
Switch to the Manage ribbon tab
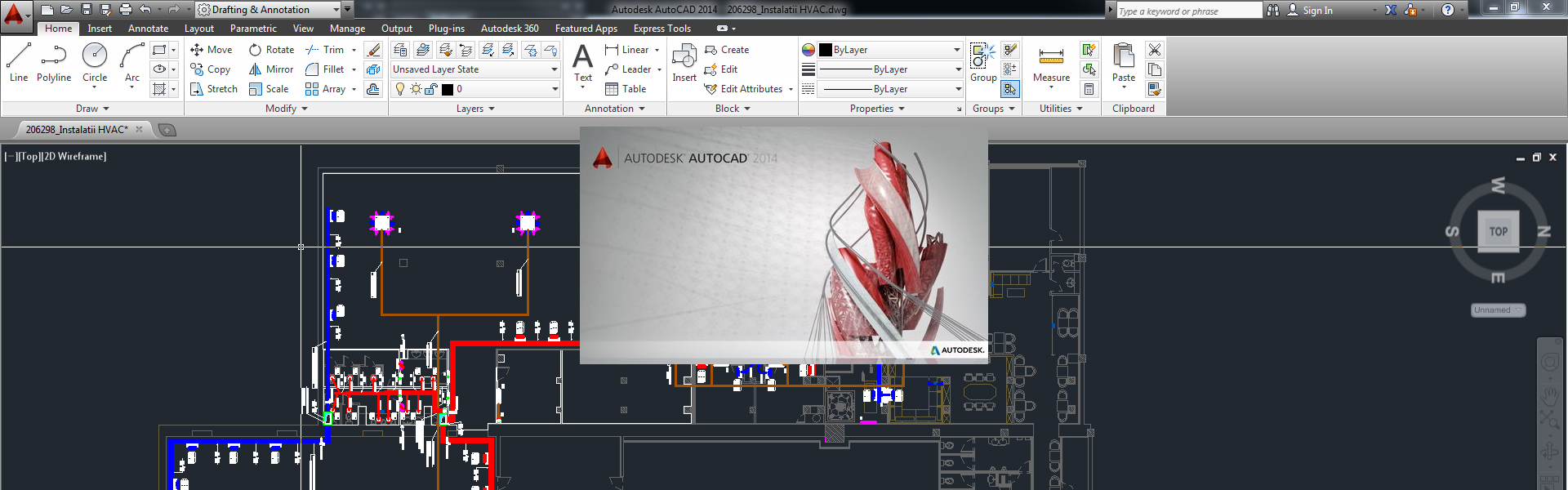[347, 29]
